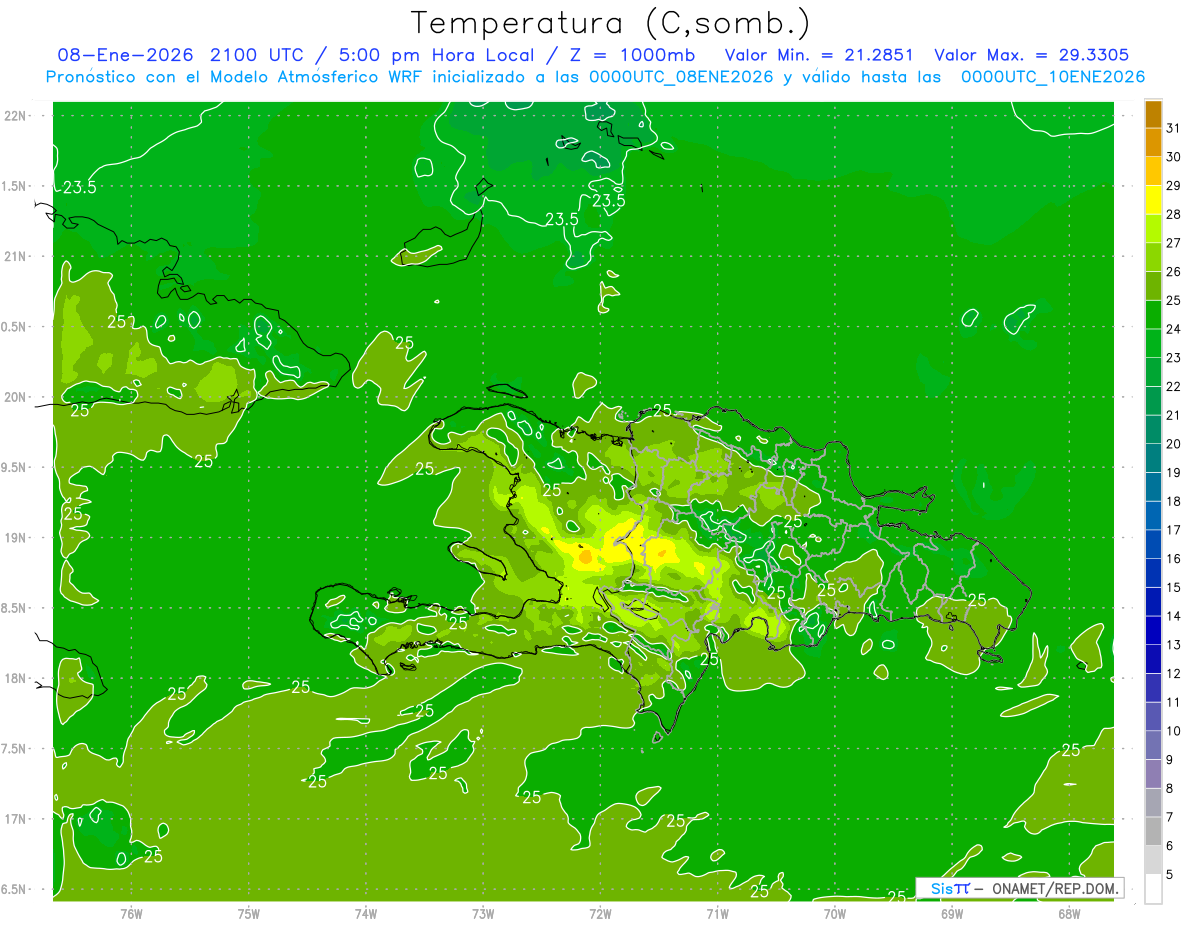Click the '8.5N' latitude axis label
This screenshot has width=1200, height=927.
15,608
